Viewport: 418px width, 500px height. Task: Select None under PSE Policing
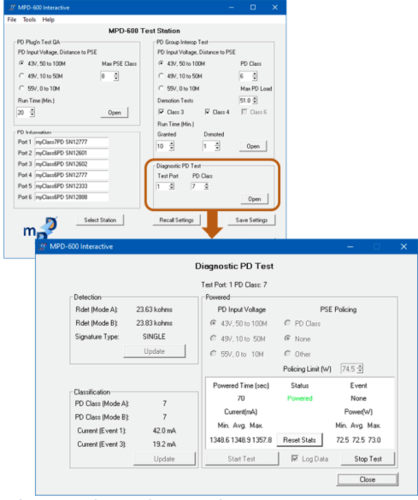pos(297,339)
